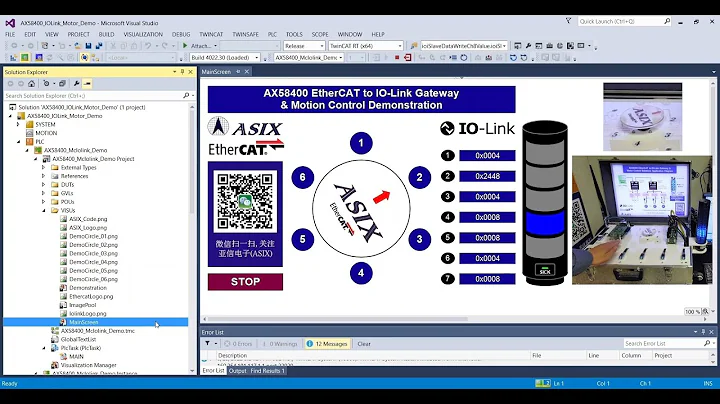Click position button 4 around ASIX circle
The height and width of the screenshot is (404, 720).
(361, 273)
